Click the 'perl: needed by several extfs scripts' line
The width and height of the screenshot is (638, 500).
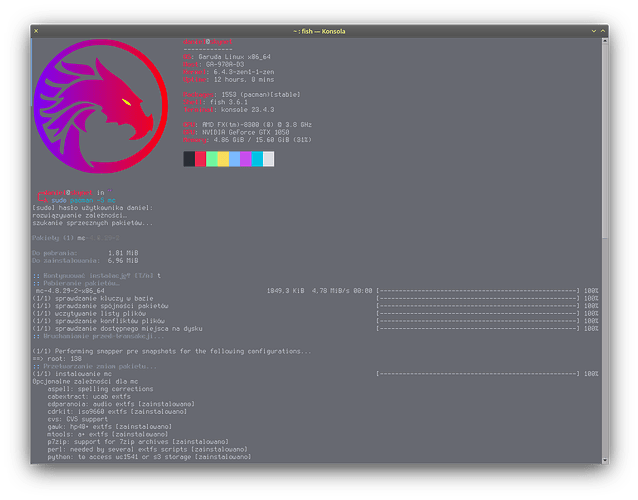point(148,449)
